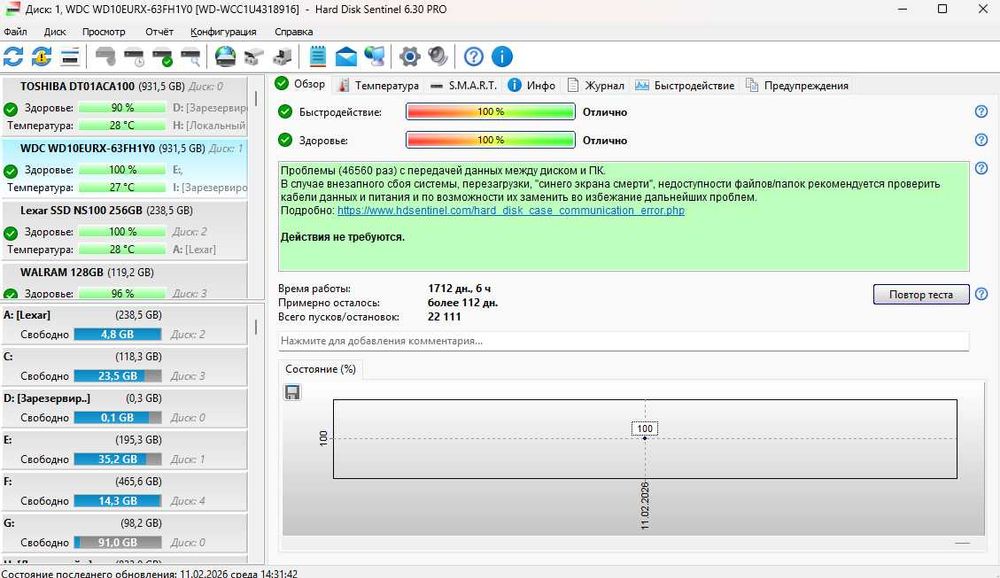Select the E: partition (195,3 GB)
Viewport: 1000px width, 578px height.
point(125,450)
